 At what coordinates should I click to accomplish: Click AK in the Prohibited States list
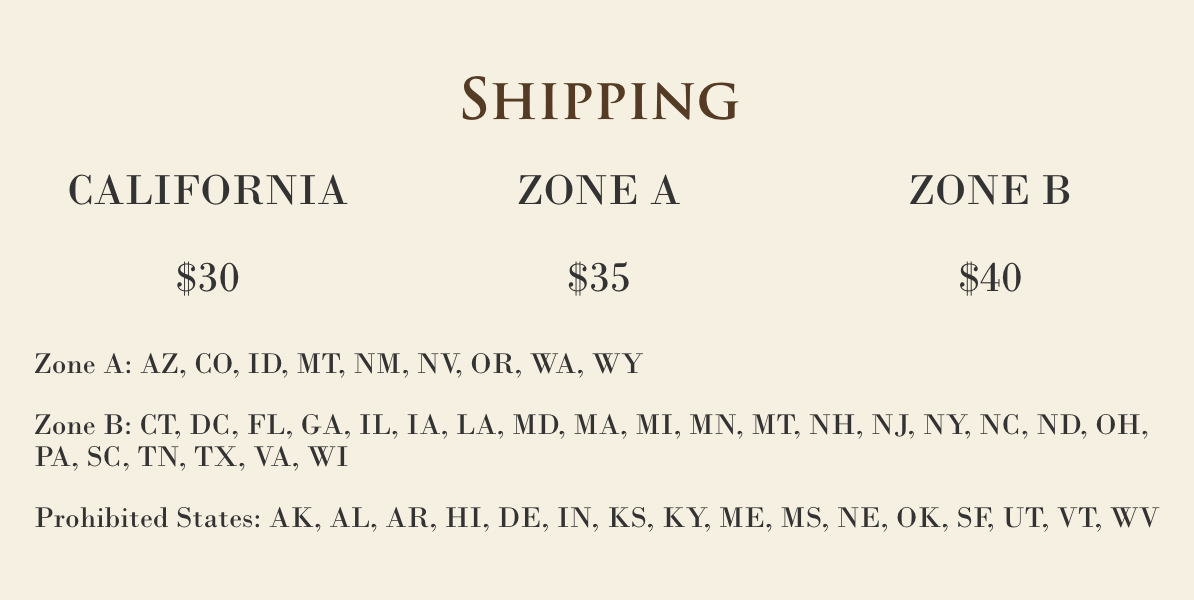(x=290, y=519)
